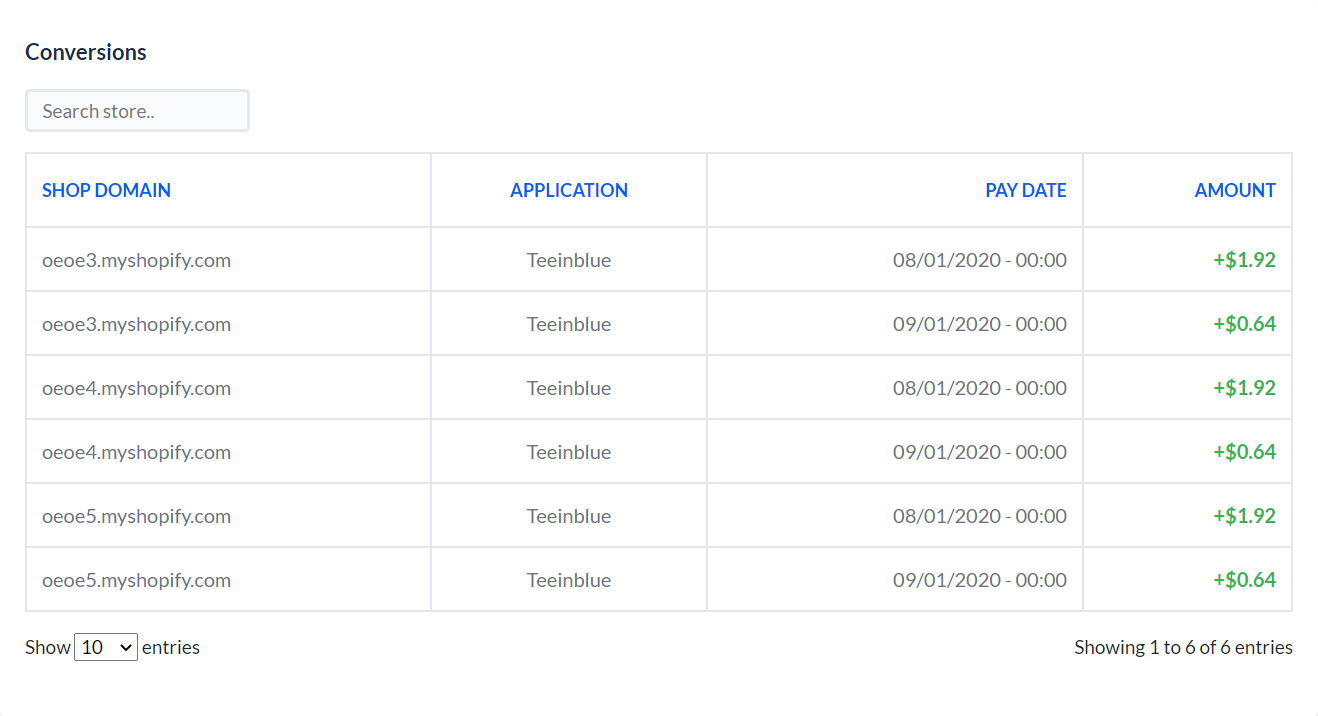
Task: Click Teeinblue application in the first row
Action: [x=569, y=260]
